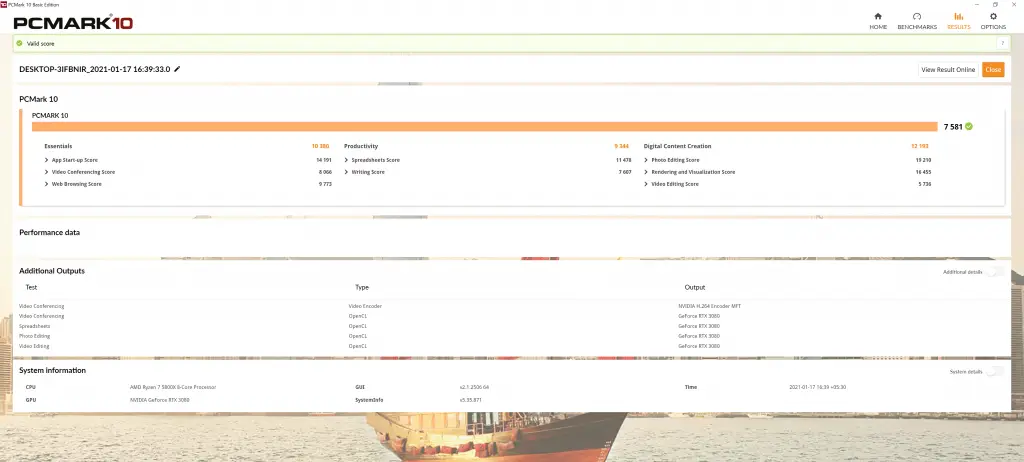Image resolution: width=1024 pixels, height=462 pixels.
Task: Toggle the Additional details switch
Action: (995, 271)
